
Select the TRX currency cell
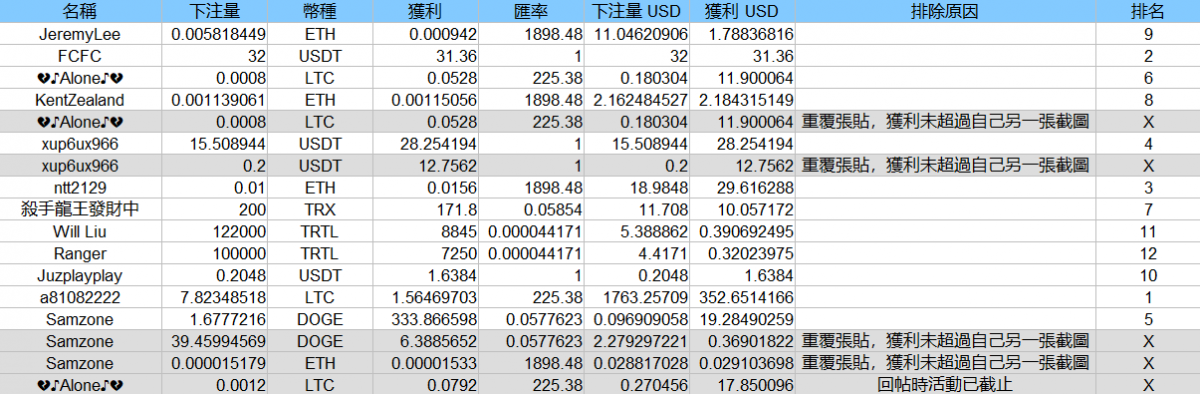[x=319, y=209]
